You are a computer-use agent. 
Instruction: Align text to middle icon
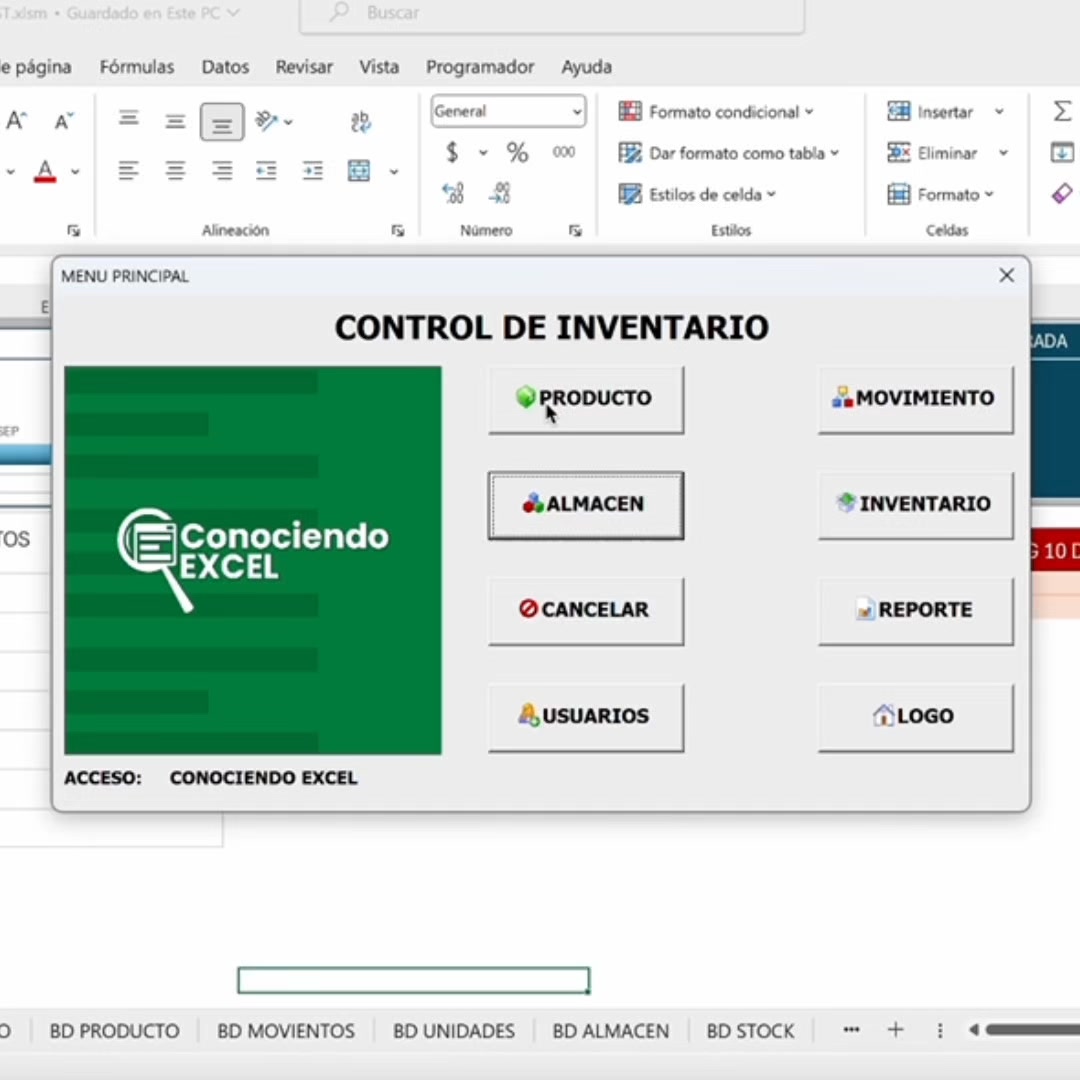pos(175,121)
